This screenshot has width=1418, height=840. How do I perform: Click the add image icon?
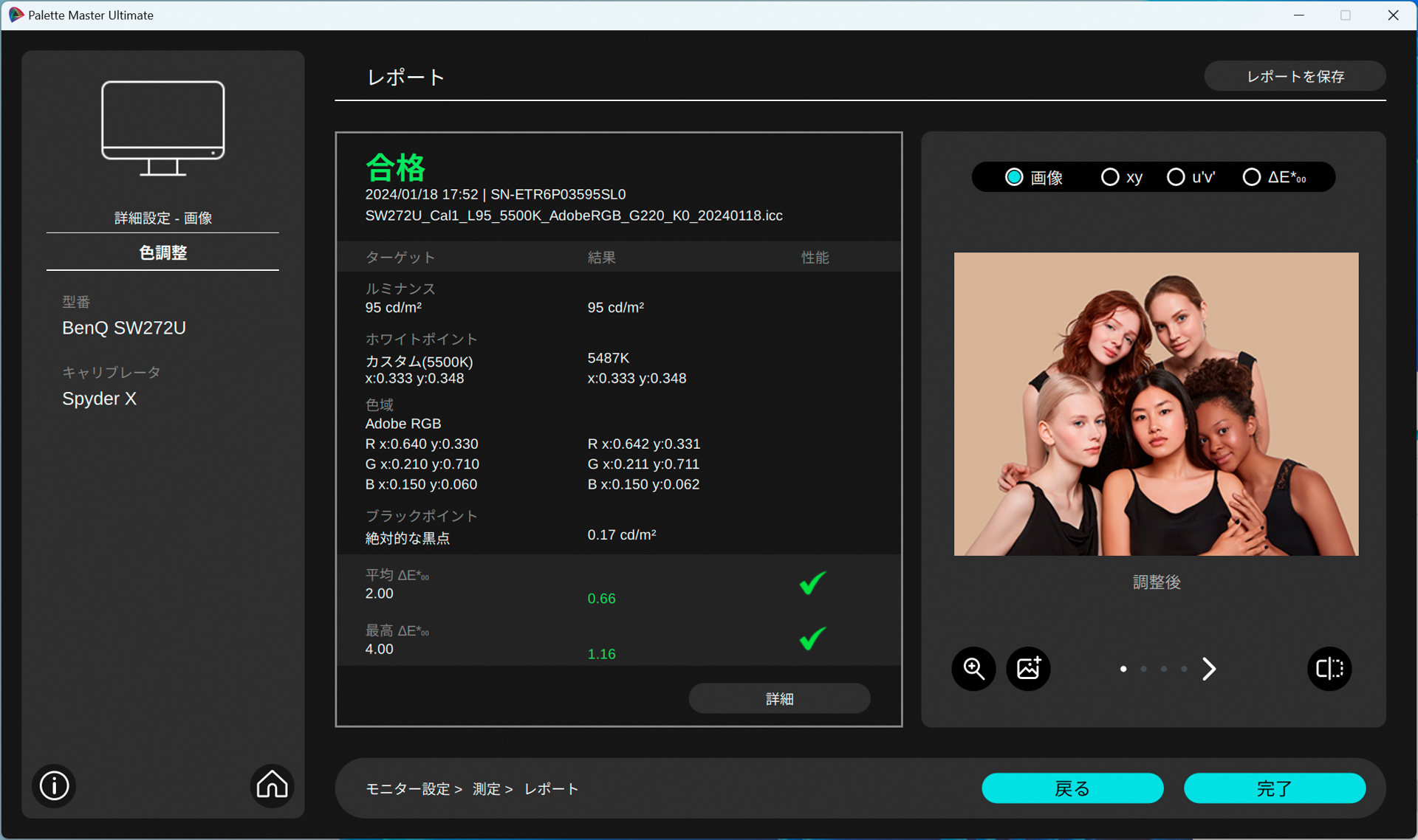point(1028,669)
